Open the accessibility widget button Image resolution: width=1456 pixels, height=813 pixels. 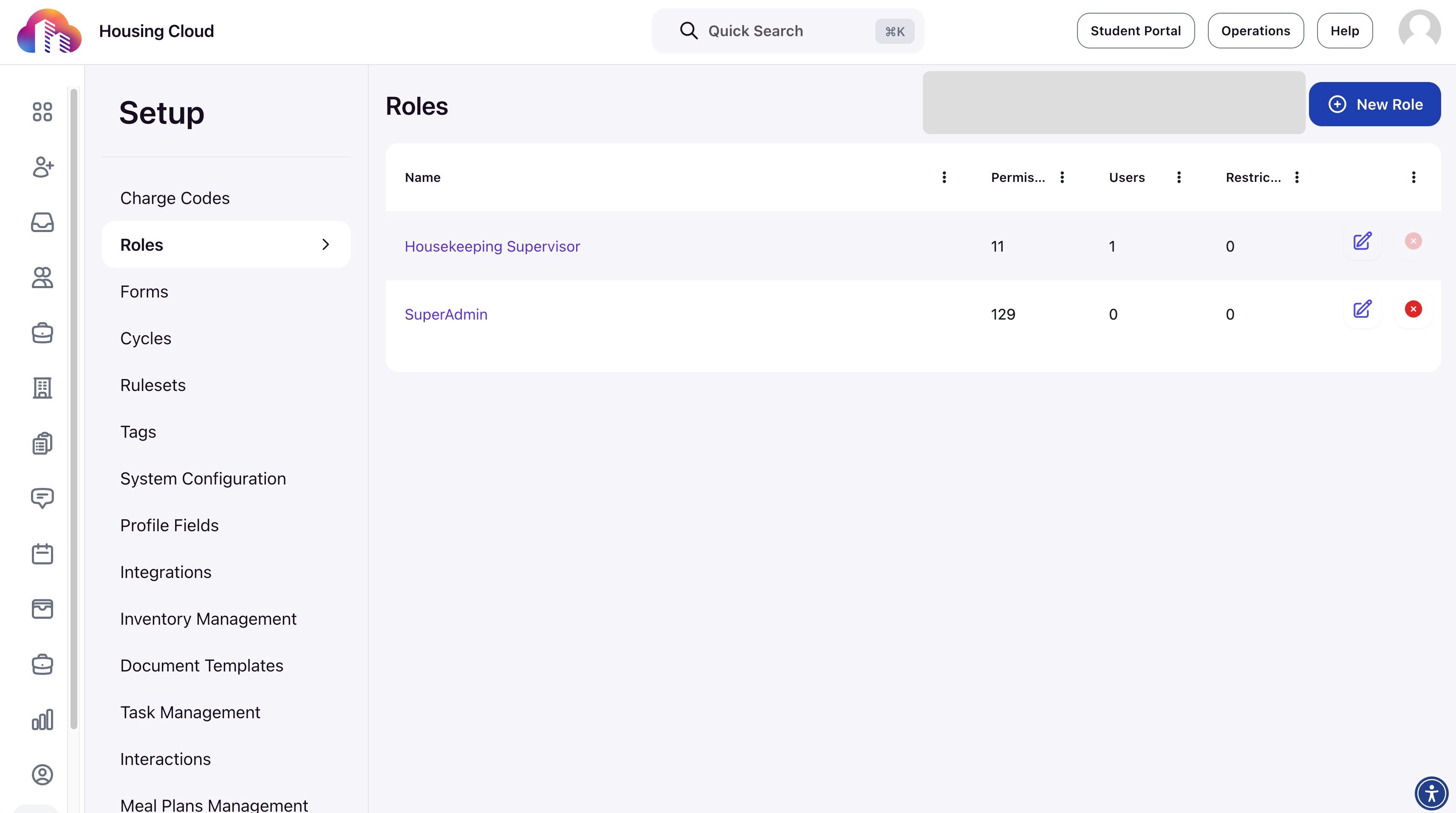pos(1431,793)
